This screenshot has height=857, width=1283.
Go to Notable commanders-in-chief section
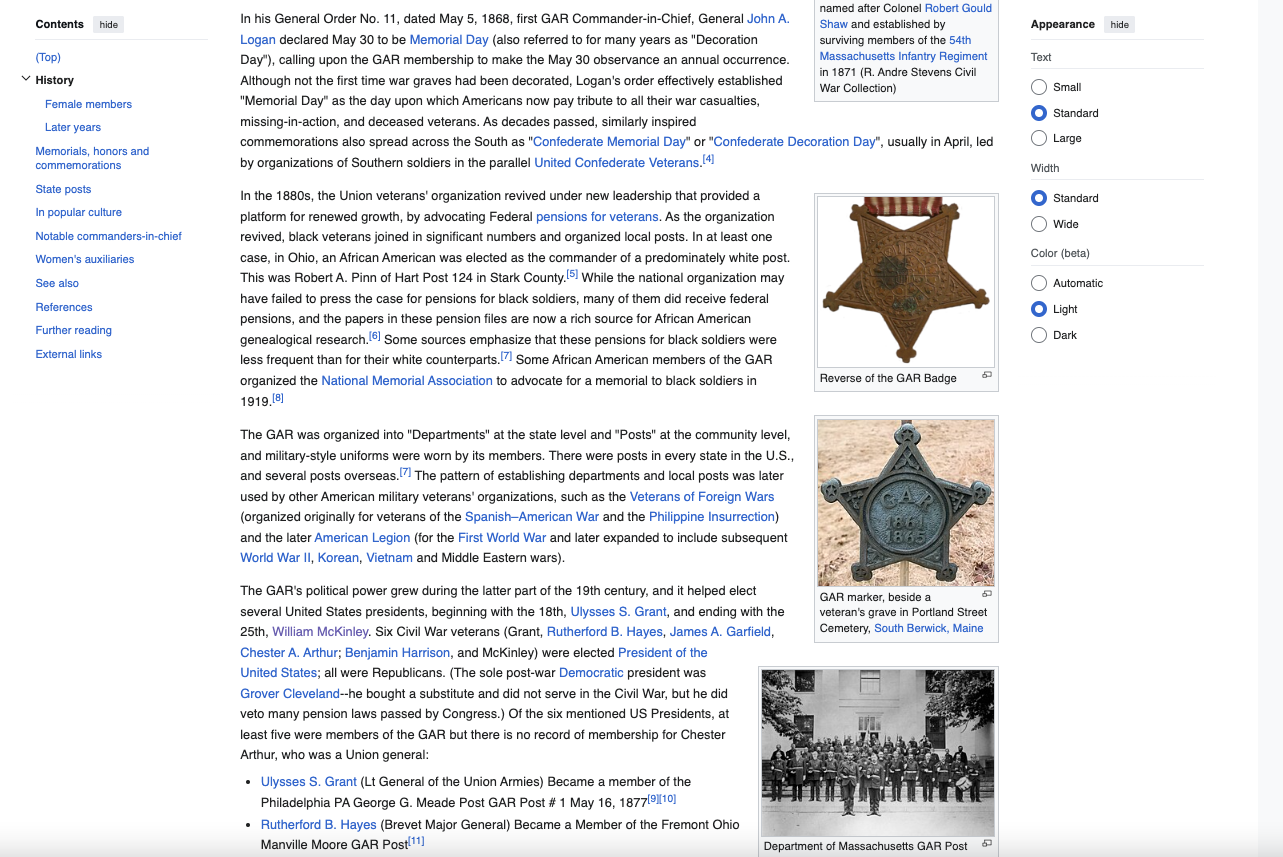coord(109,236)
